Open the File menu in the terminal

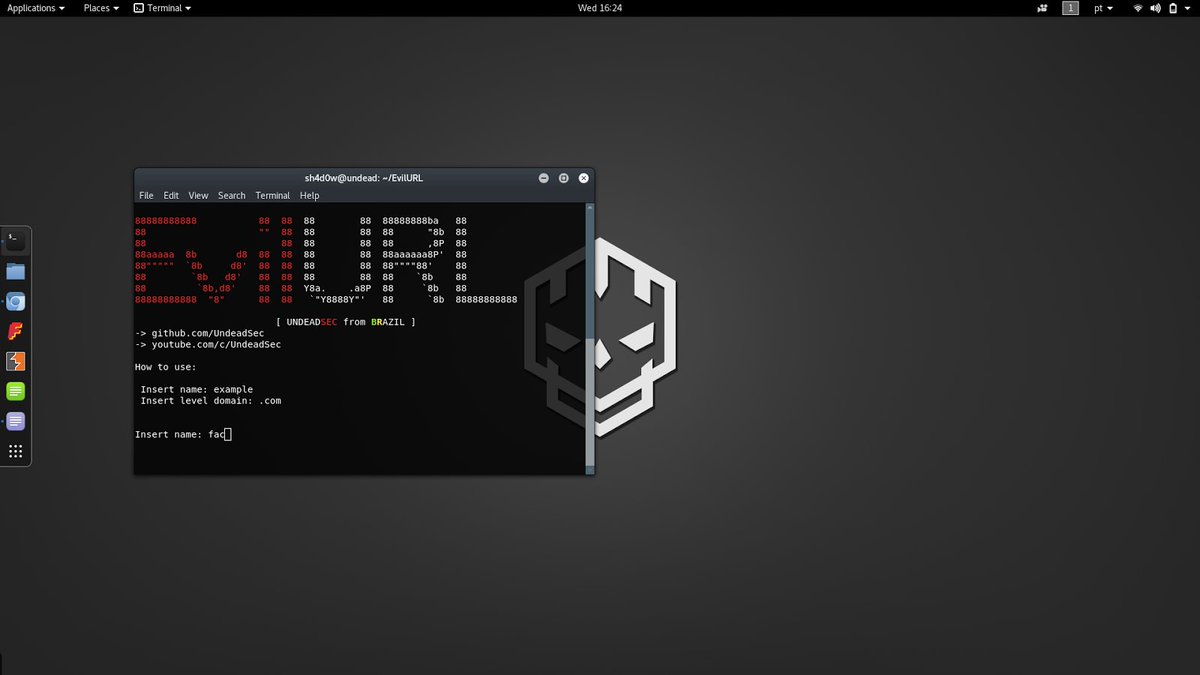pyautogui.click(x=146, y=196)
